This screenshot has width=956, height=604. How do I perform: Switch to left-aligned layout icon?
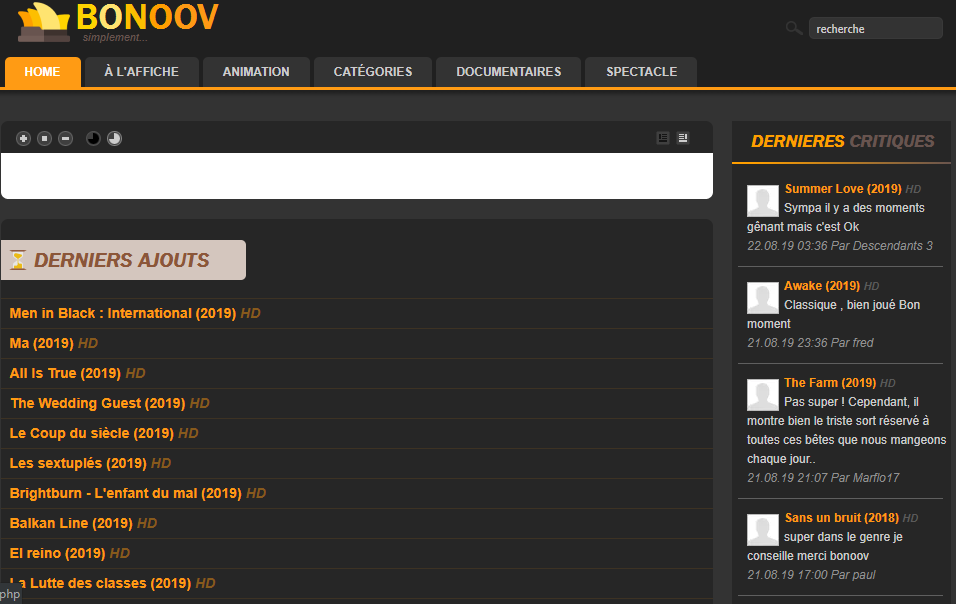click(x=663, y=138)
